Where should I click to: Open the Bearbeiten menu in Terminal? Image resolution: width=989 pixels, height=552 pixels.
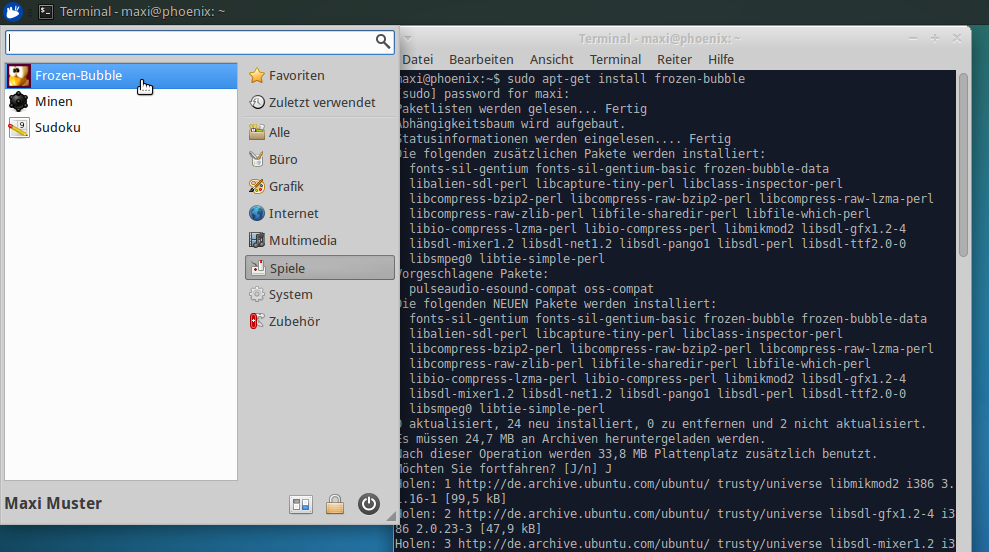click(x=481, y=59)
